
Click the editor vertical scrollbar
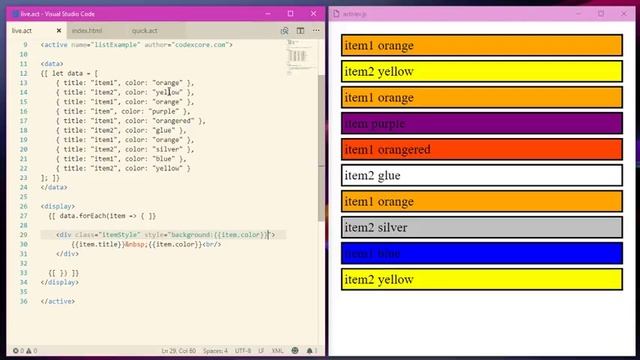pos(321,147)
